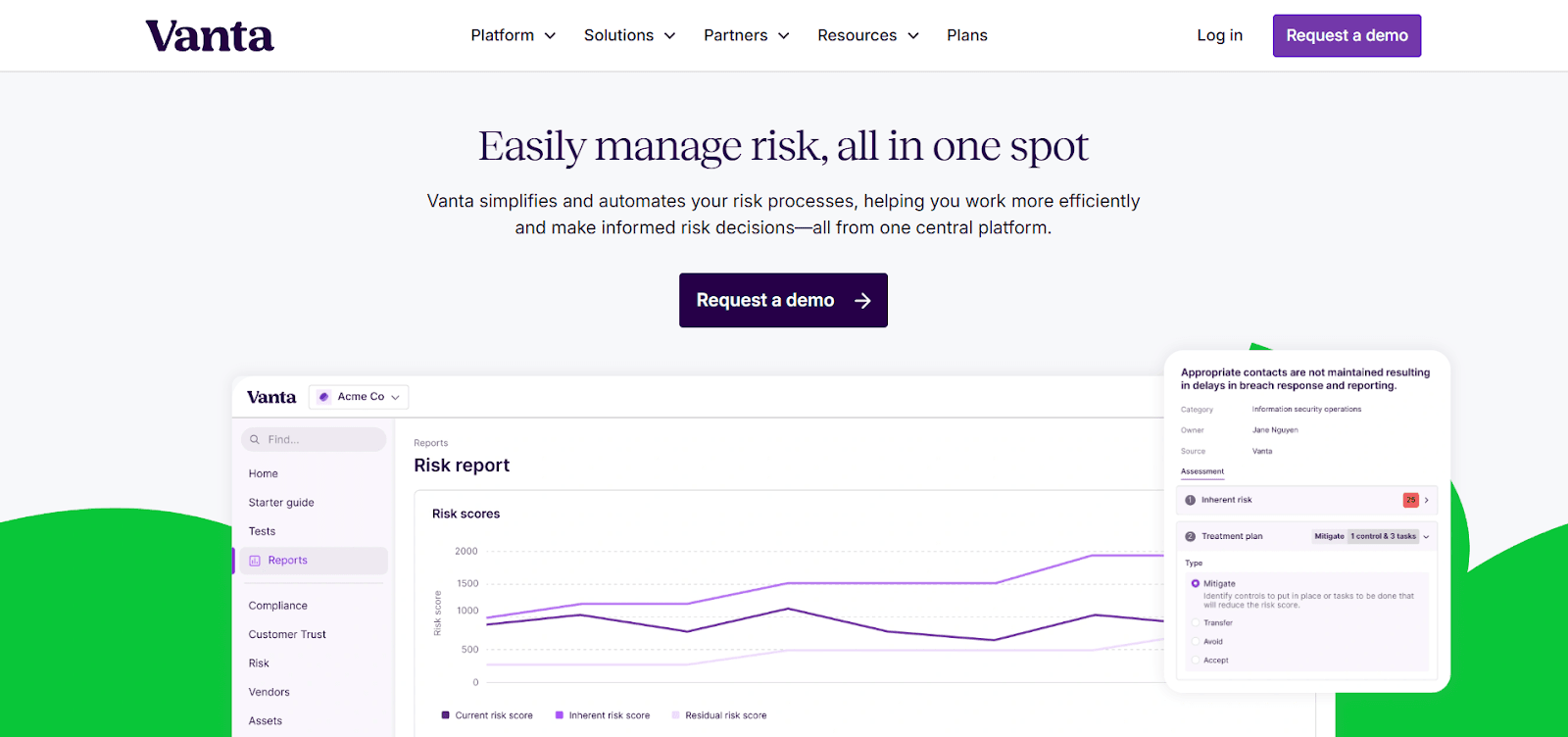This screenshot has width=1568, height=737.
Task: Click the step 2 circle beside Treatment plan
Action: (1191, 537)
